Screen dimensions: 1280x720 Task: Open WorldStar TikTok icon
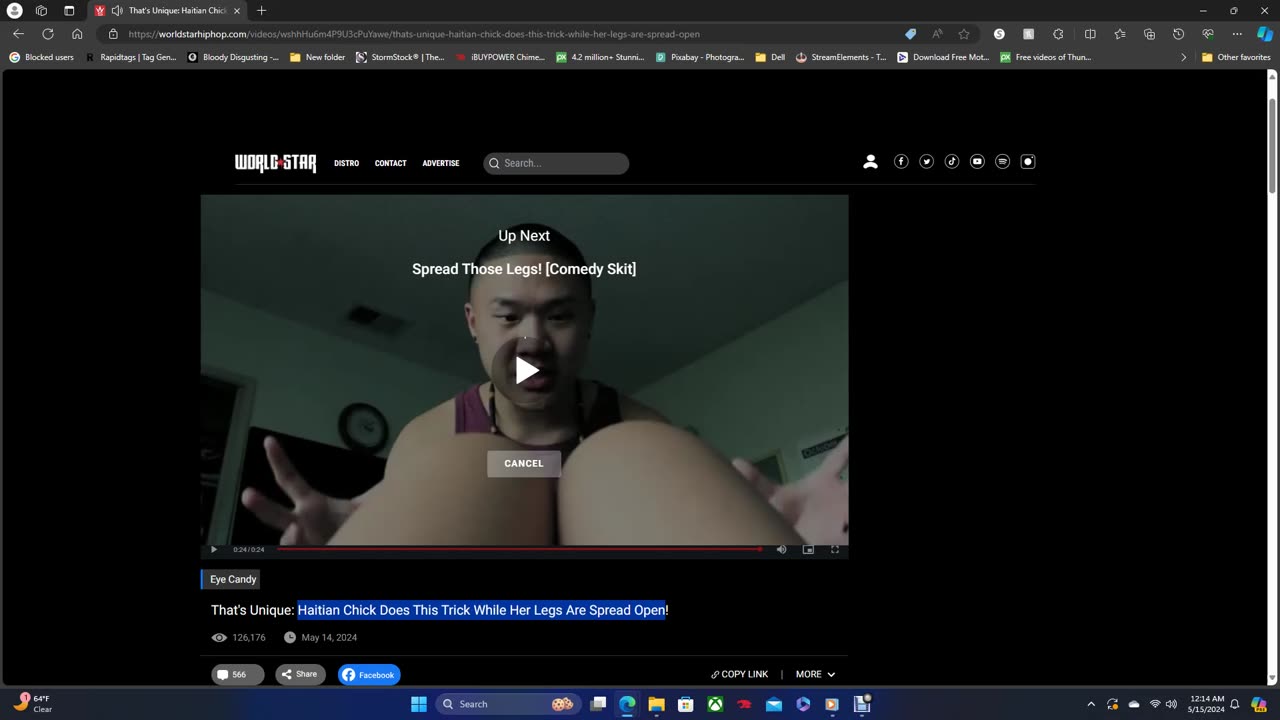[952, 162]
